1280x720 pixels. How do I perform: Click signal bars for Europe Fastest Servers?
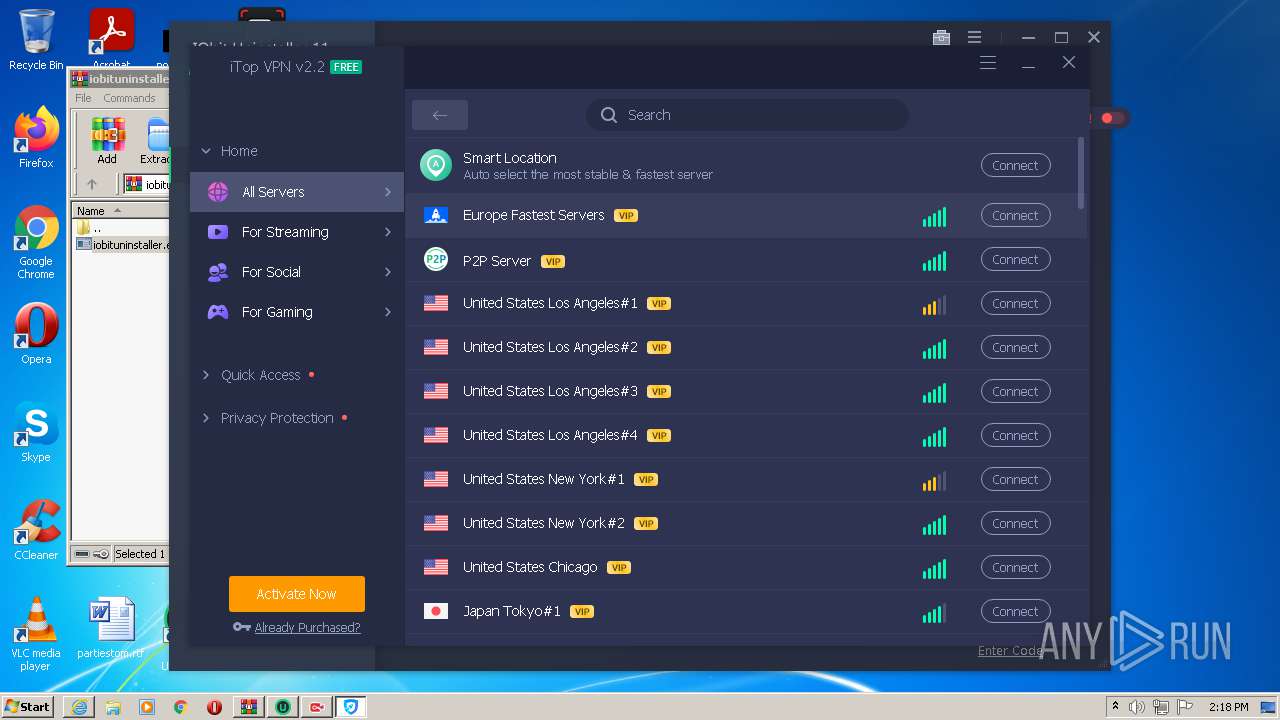click(x=934, y=216)
